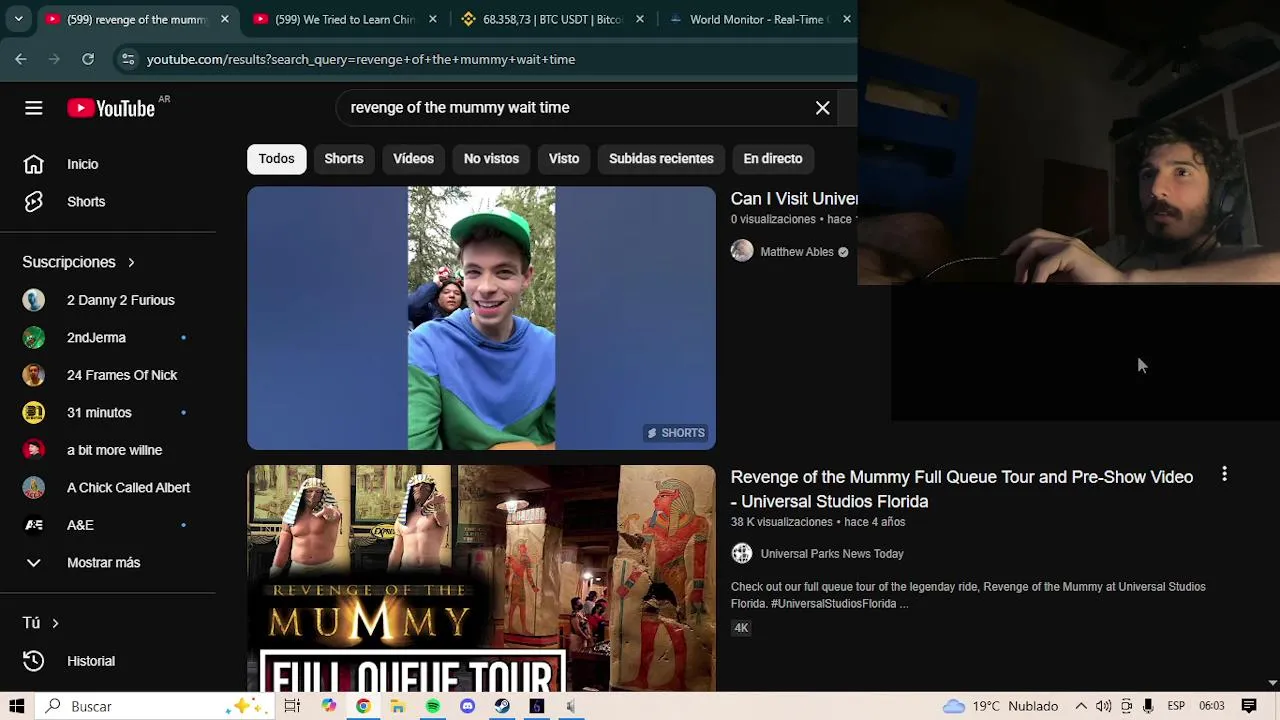
Task: Click the ESP language indicator
Action: tap(1176, 706)
